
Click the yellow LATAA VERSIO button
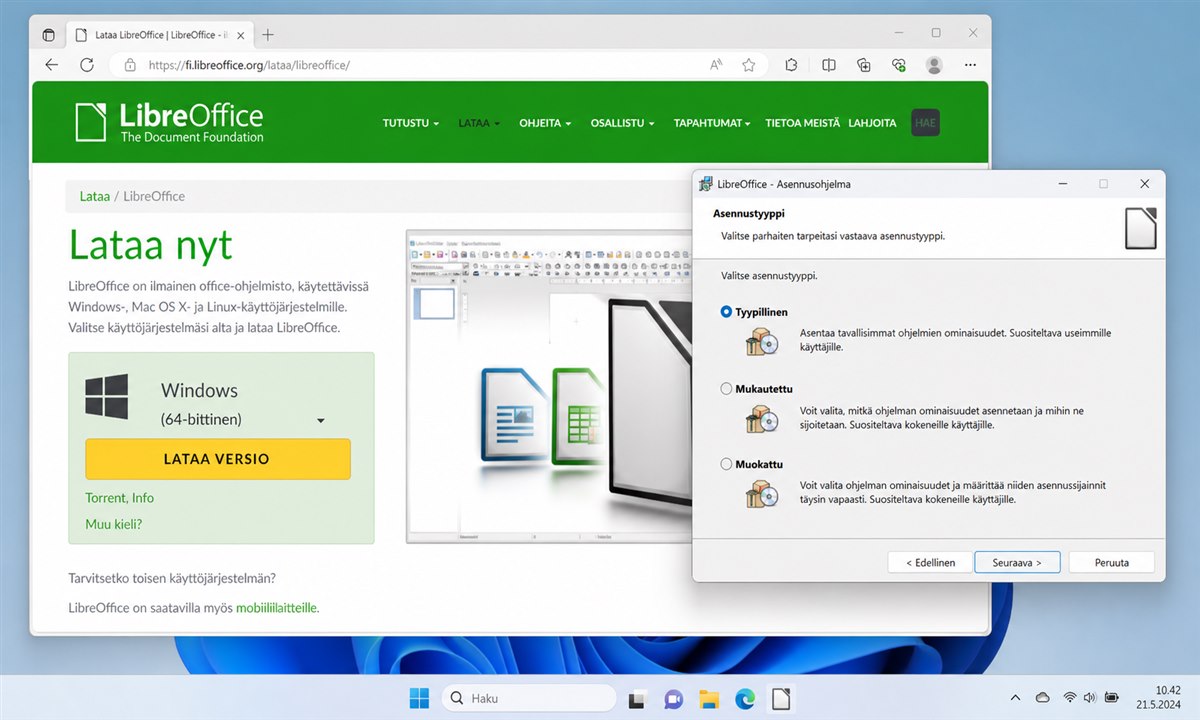point(217,459)
